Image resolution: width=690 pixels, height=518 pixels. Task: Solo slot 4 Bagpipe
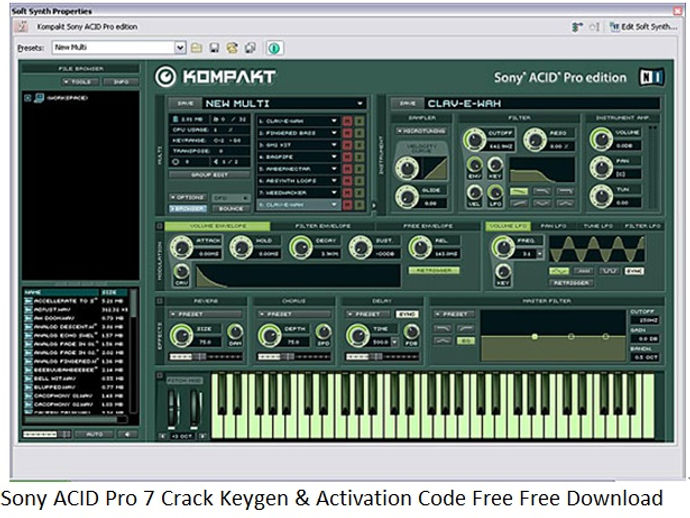(x=360, y=157)
